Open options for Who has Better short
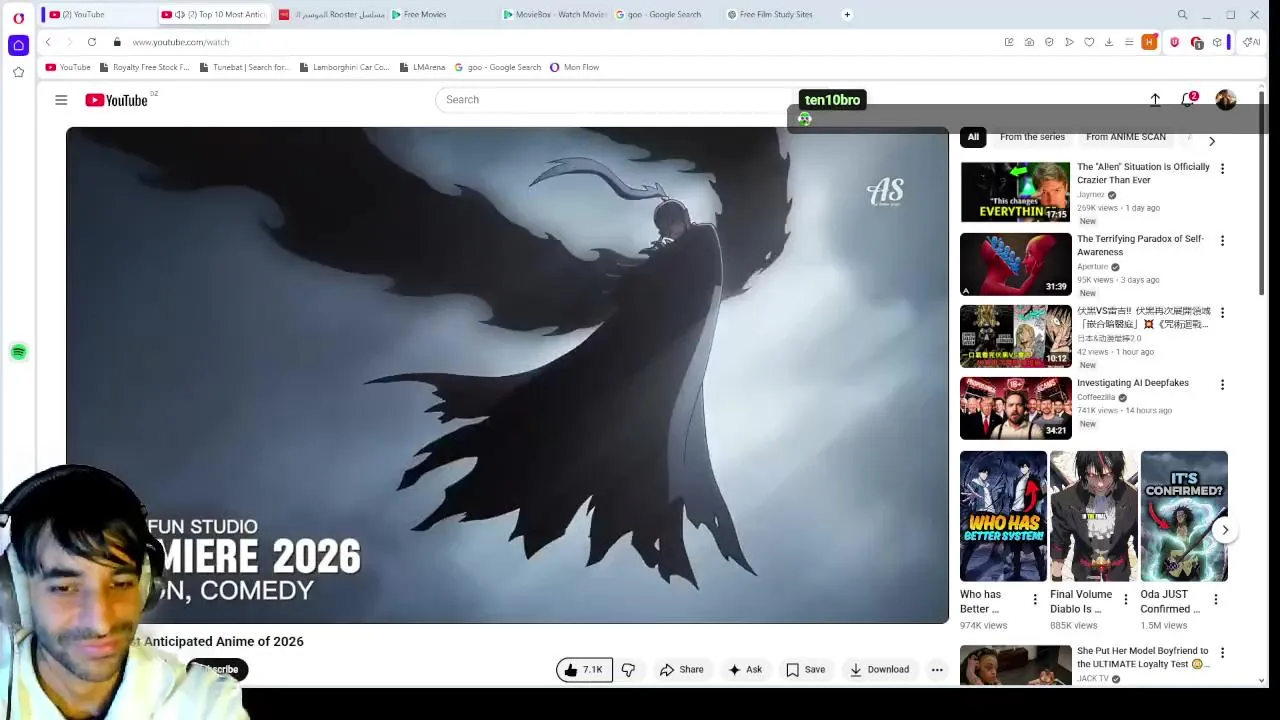 click(1035, 599)
